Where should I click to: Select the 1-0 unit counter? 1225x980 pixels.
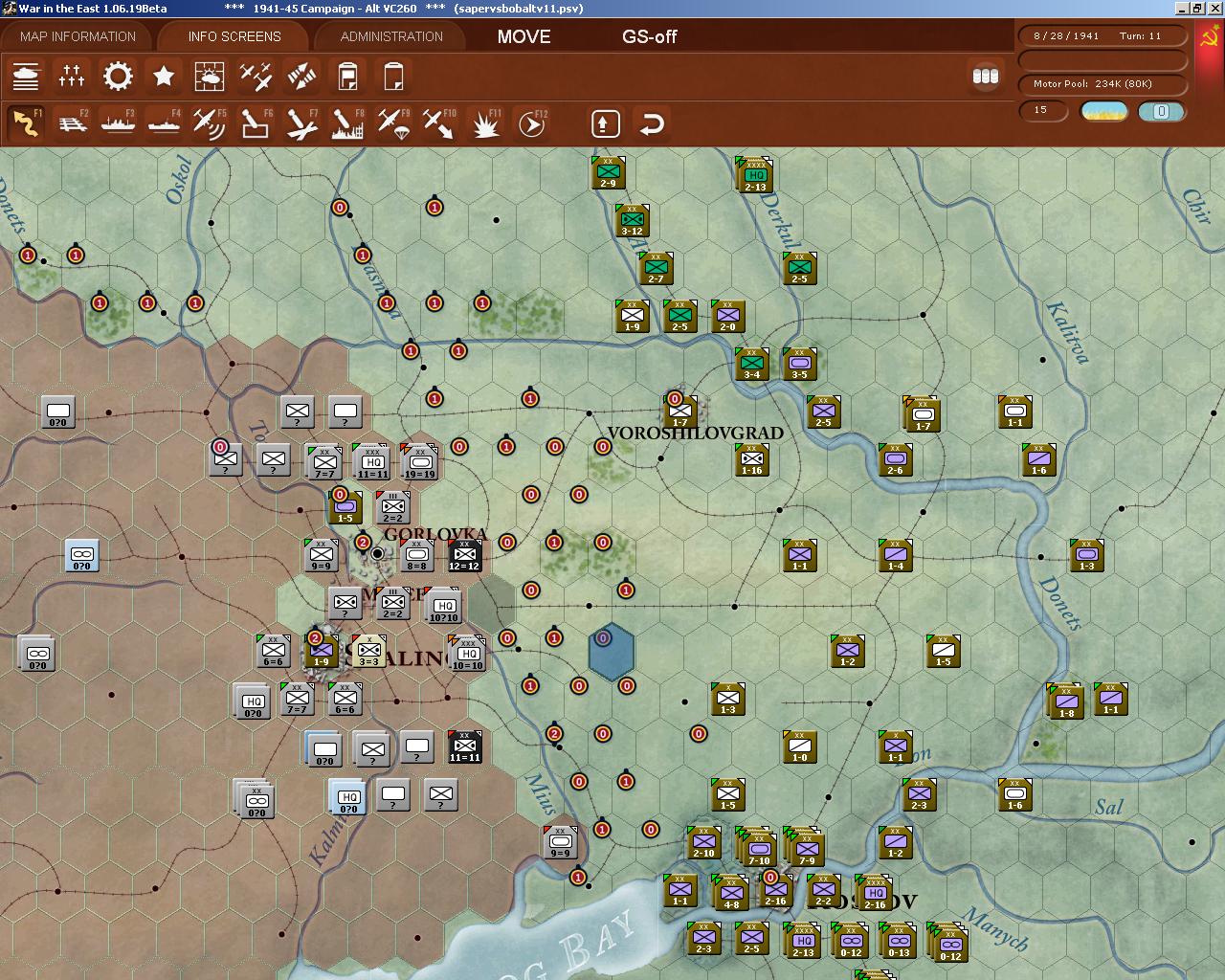point(799,747)
